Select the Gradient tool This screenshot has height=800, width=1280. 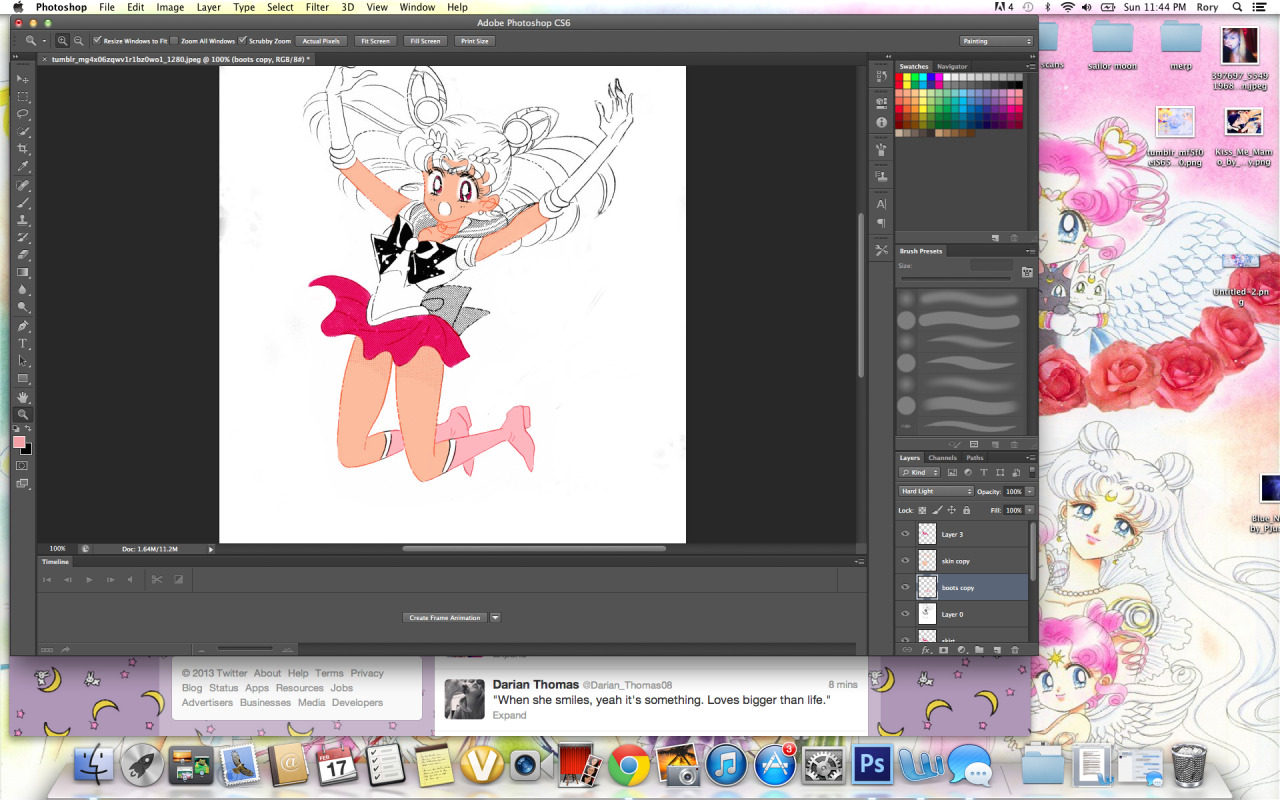(x=23, y=272)
